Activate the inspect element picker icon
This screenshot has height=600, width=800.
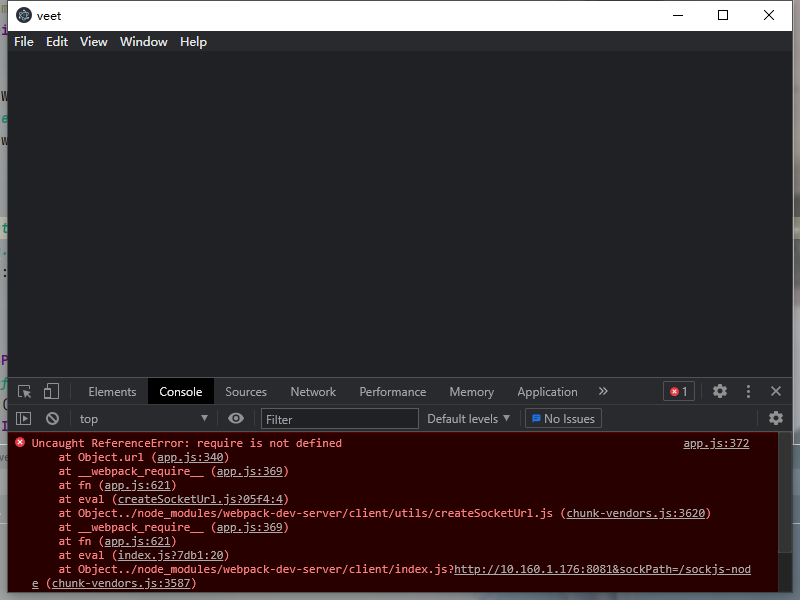[x=24, y=391]
